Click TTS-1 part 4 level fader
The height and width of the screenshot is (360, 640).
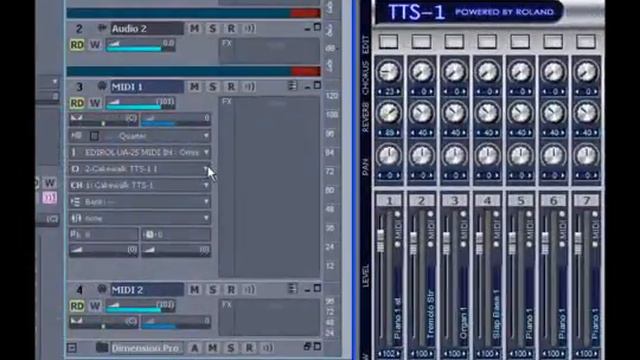479,243
